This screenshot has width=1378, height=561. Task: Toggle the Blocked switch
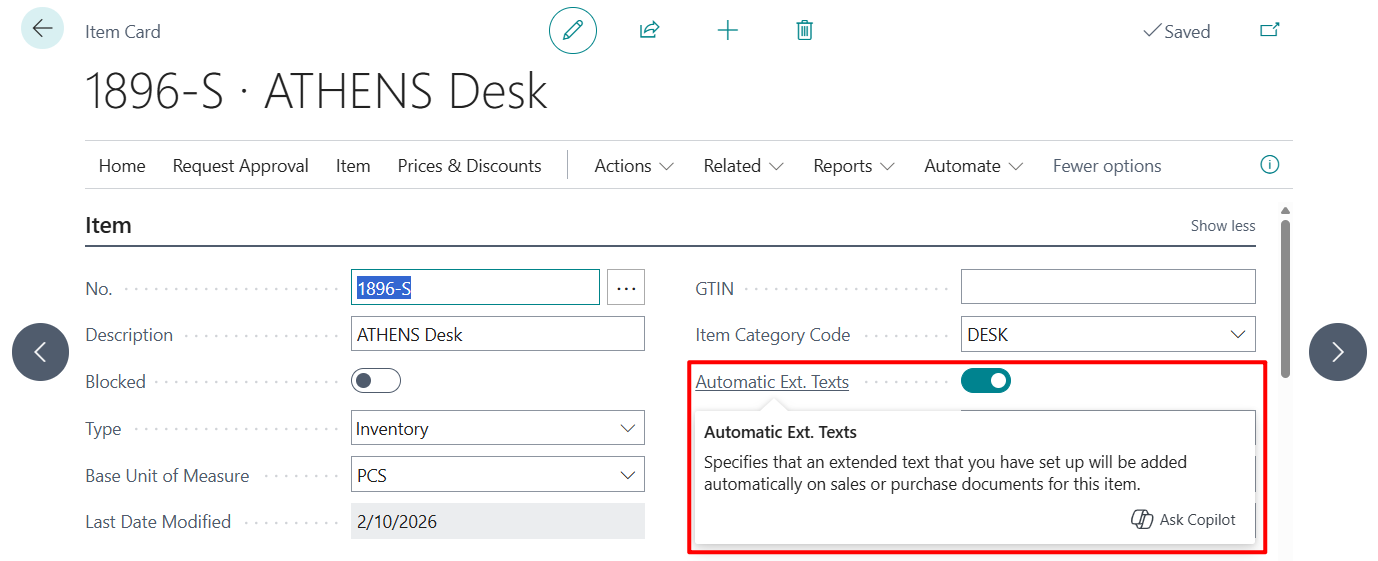(x=376, y=381)
